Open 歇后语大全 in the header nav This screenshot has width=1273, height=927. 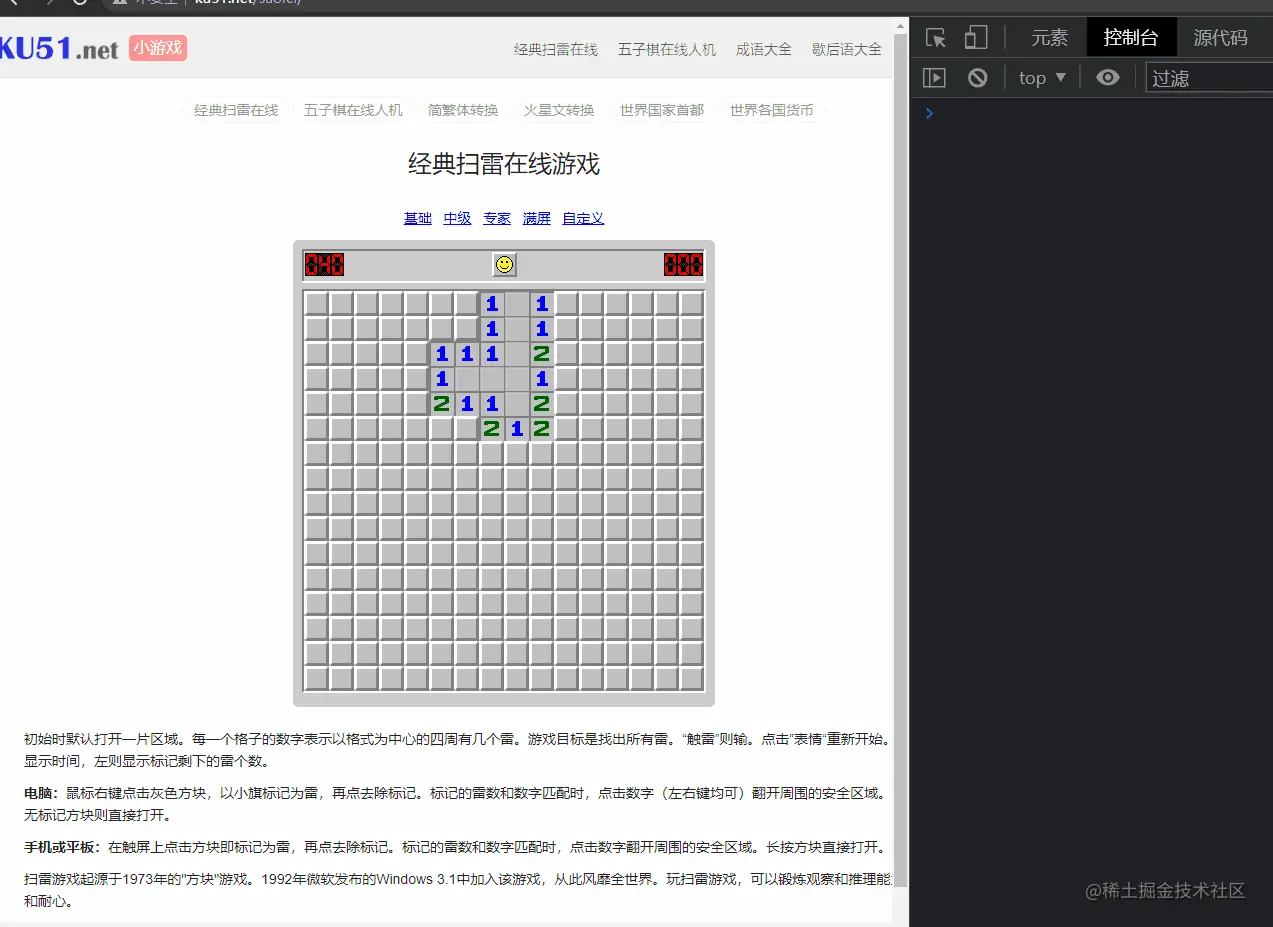847,49
